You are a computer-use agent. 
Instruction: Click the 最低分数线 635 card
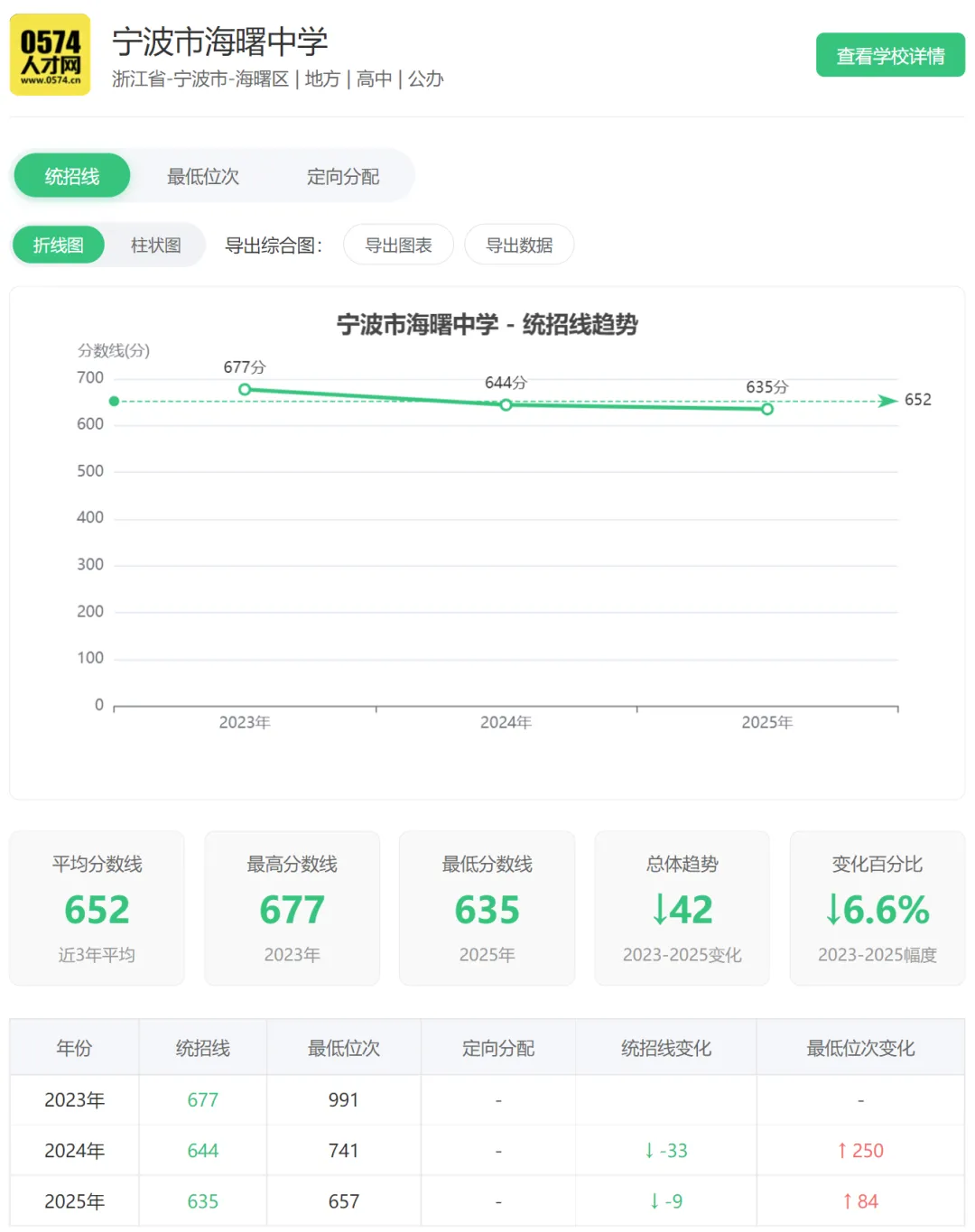coord(487,908)
